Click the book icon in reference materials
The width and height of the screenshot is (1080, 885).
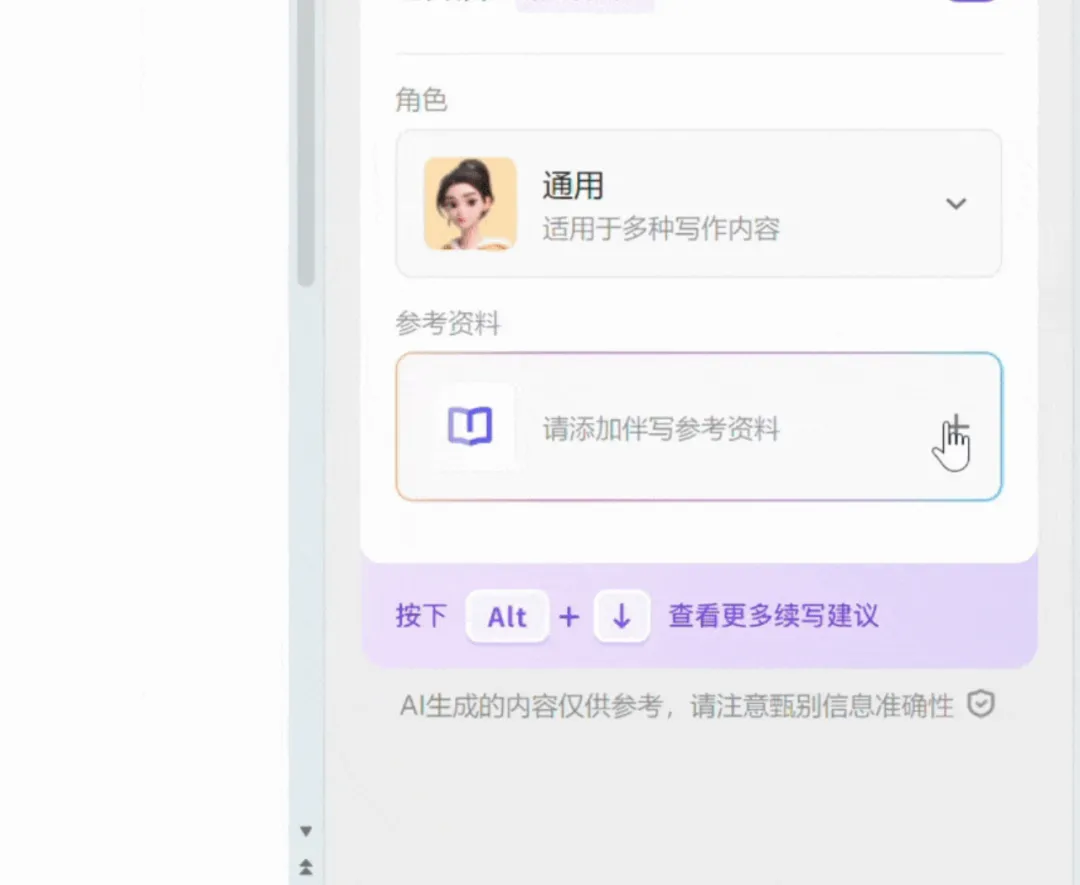[x=470, y=427]
